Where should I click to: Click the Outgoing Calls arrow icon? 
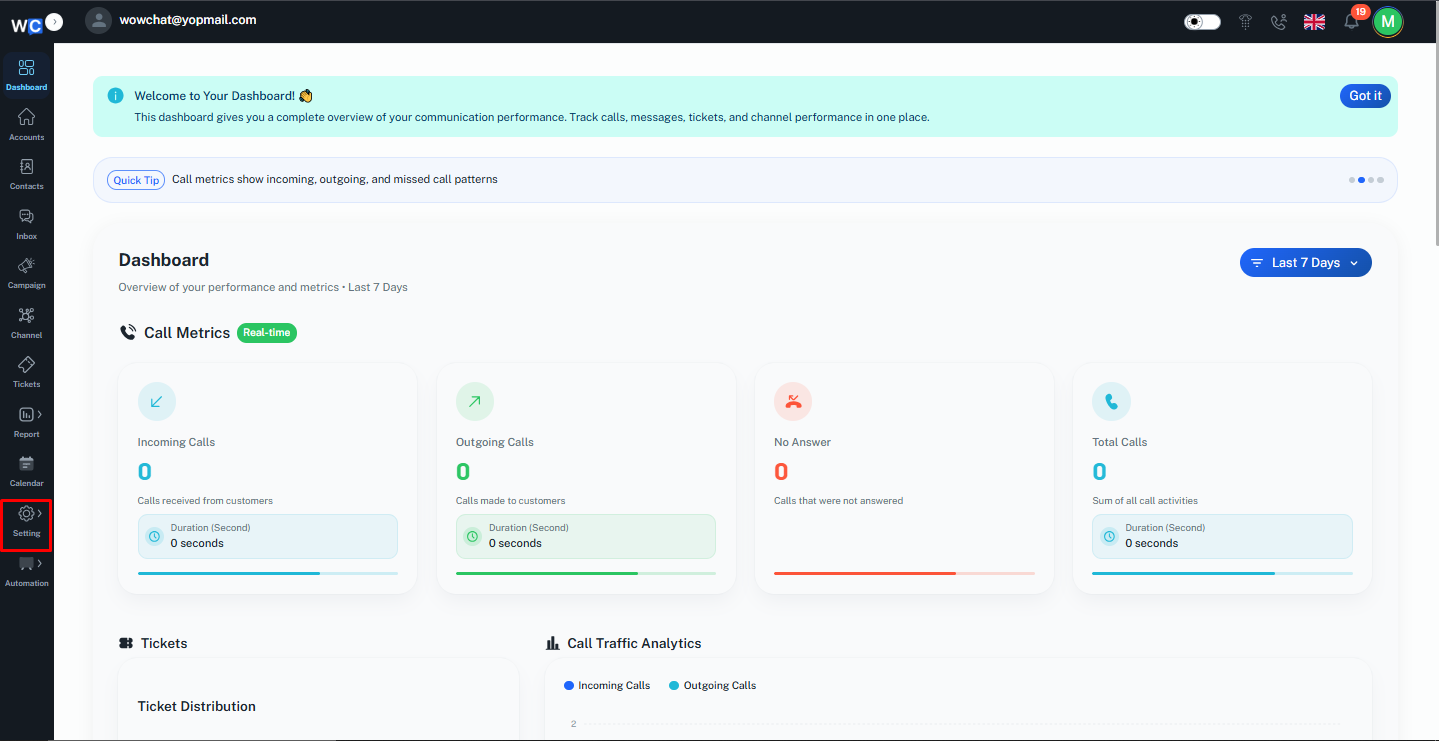pyautogui.click(x=475, y=401)
